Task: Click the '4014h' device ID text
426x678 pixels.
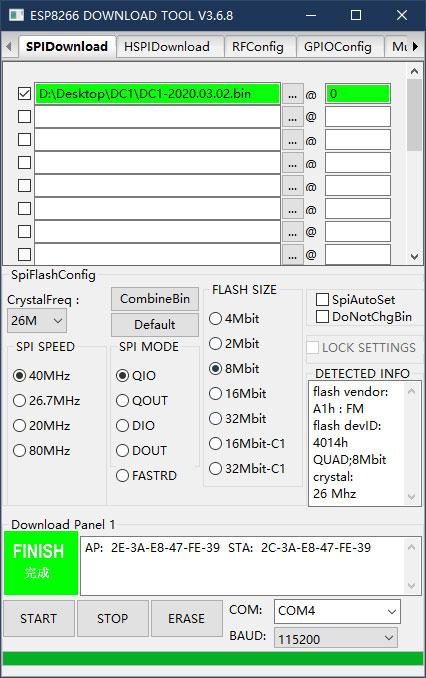Action: click(x=330, y=443)
